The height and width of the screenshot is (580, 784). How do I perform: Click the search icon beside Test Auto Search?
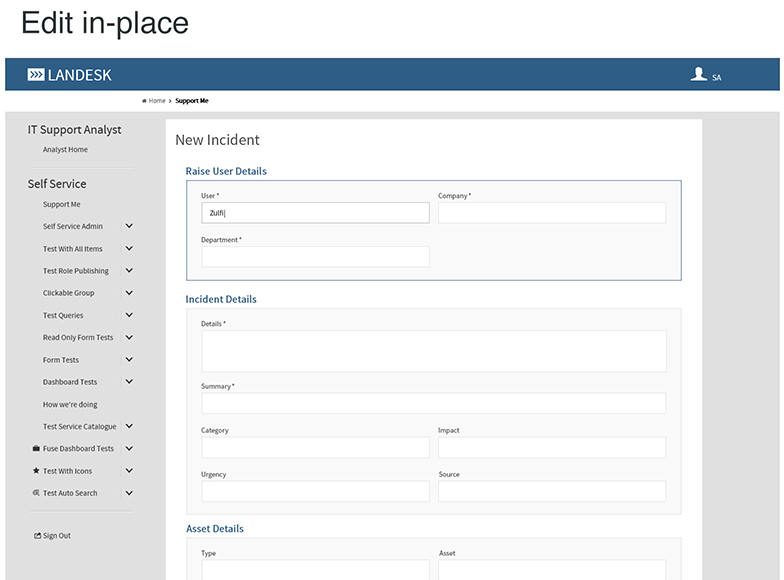click(x=36, y=493)
